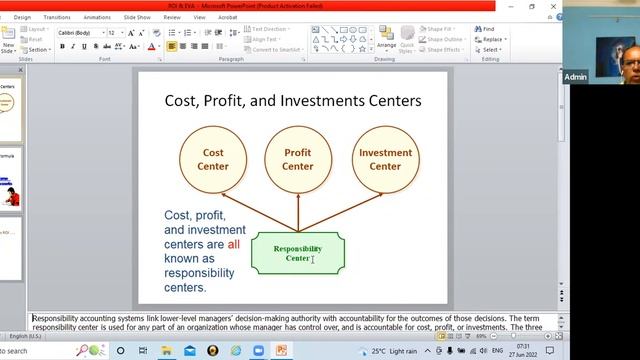Enable align text right
This screenshot has height=360, width=640.
(194, 47)
